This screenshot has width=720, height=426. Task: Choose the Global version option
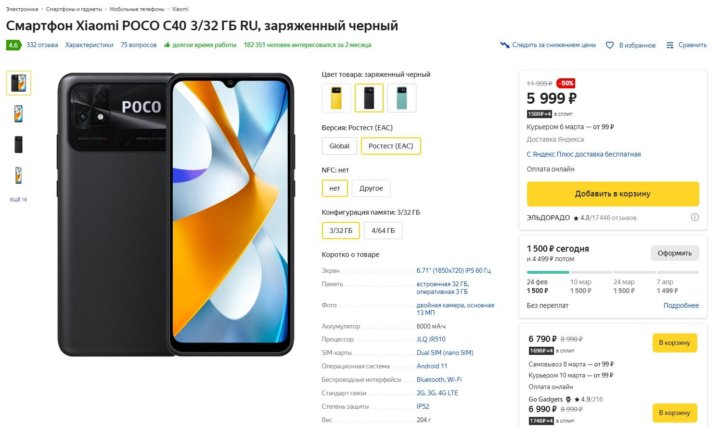(339, 146)
